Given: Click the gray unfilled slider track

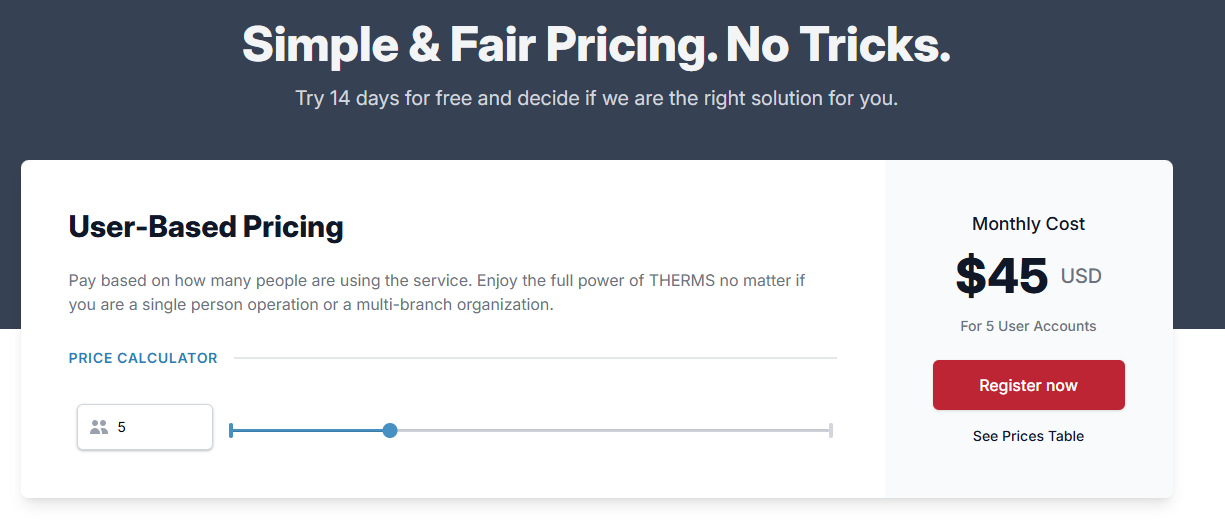Looking at the screenshot, I should click(610, 430).
